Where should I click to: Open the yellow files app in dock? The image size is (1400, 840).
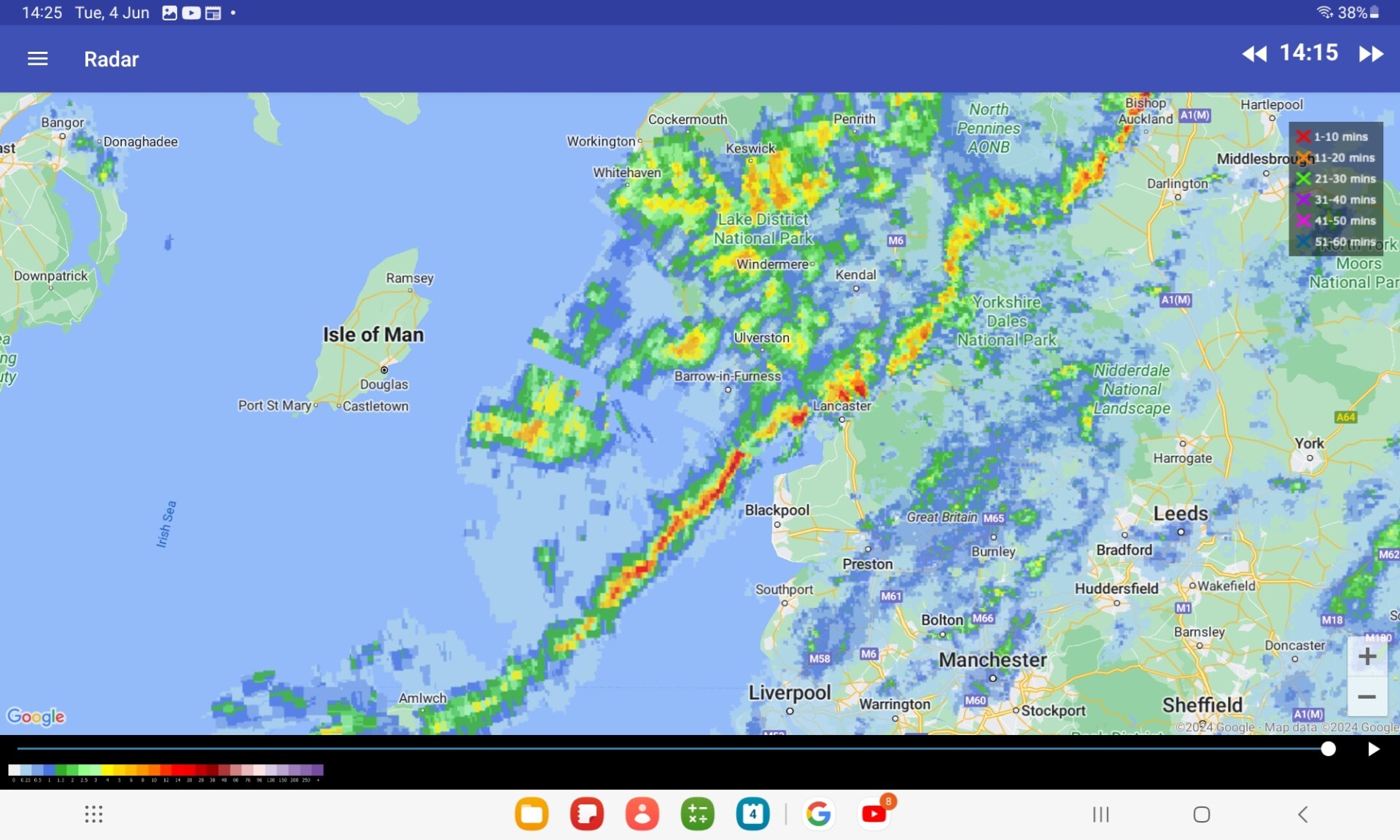[x=532, y=814]
